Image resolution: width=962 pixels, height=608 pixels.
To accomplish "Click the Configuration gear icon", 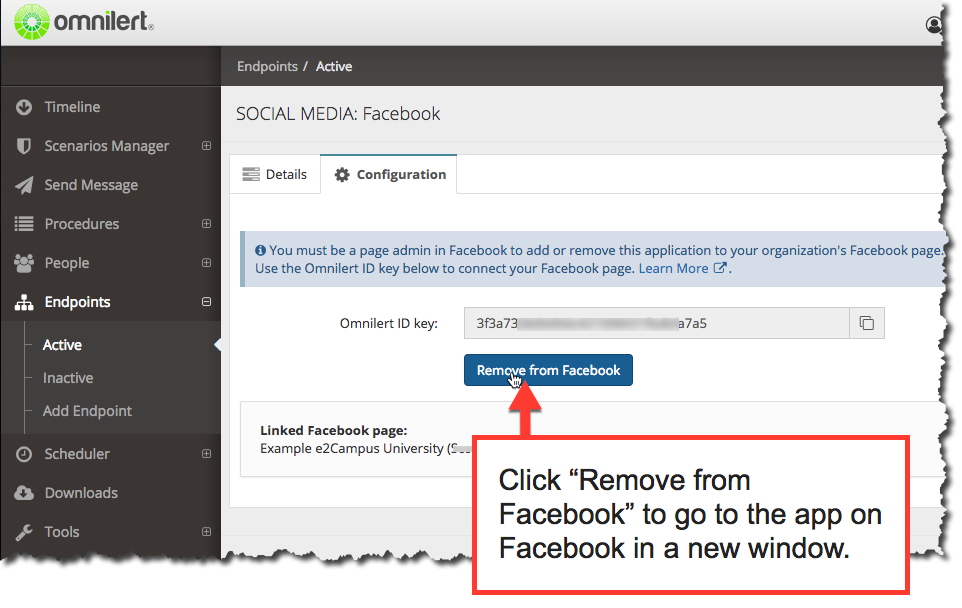I will tap(342, 175).
